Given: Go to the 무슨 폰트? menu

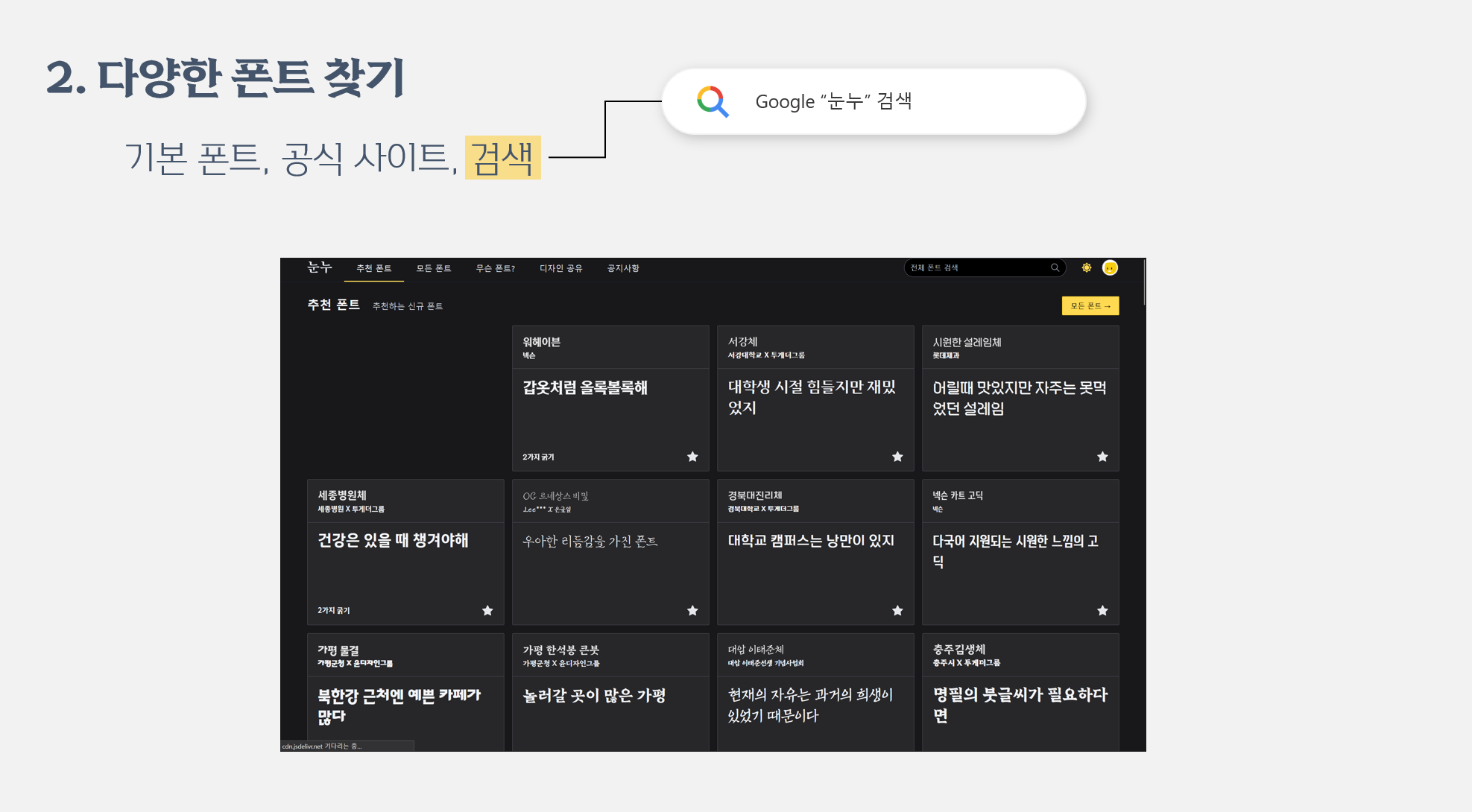Looking at the screenshot, I should pos(496,268).
